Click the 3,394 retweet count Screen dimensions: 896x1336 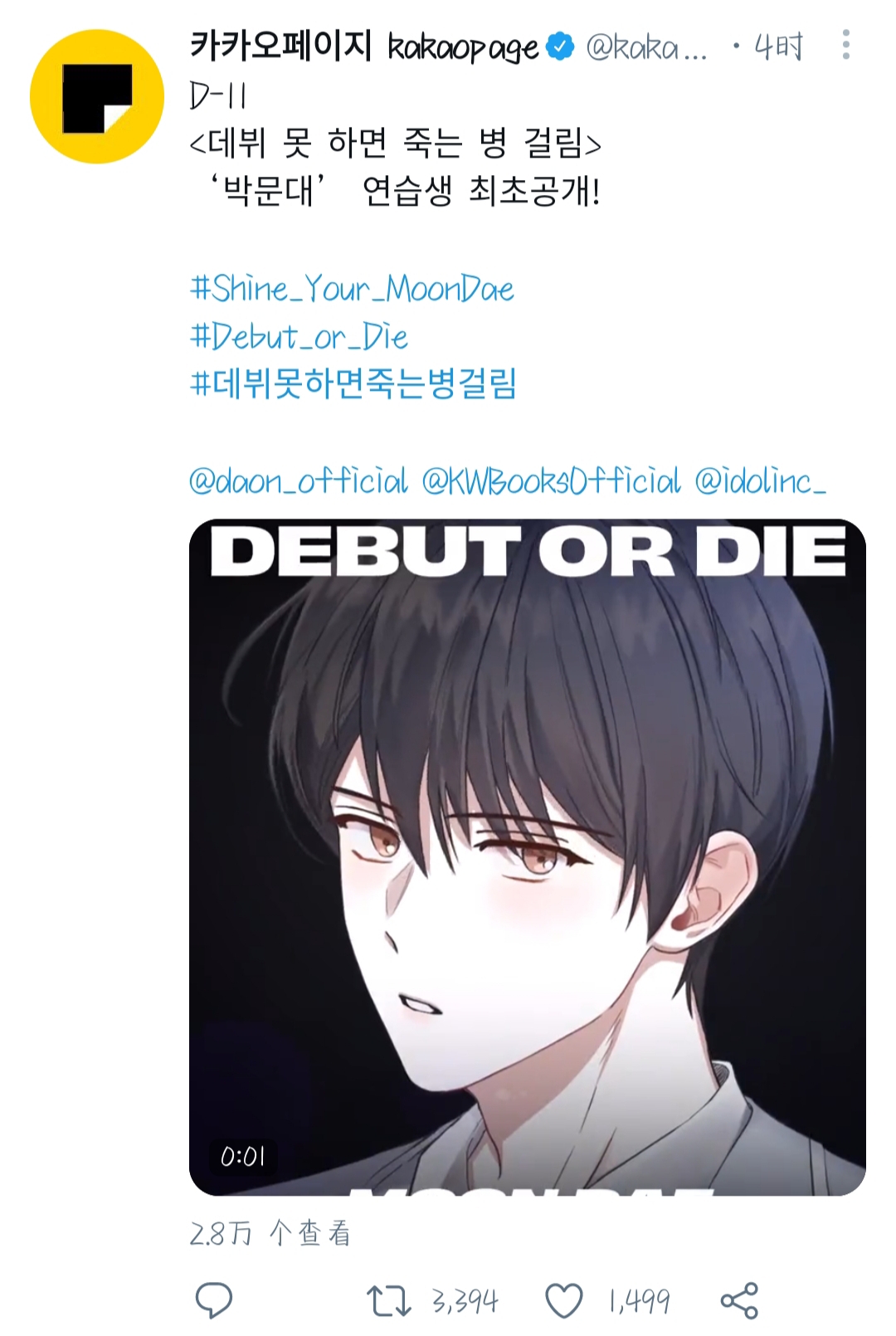coord(465,1301)
